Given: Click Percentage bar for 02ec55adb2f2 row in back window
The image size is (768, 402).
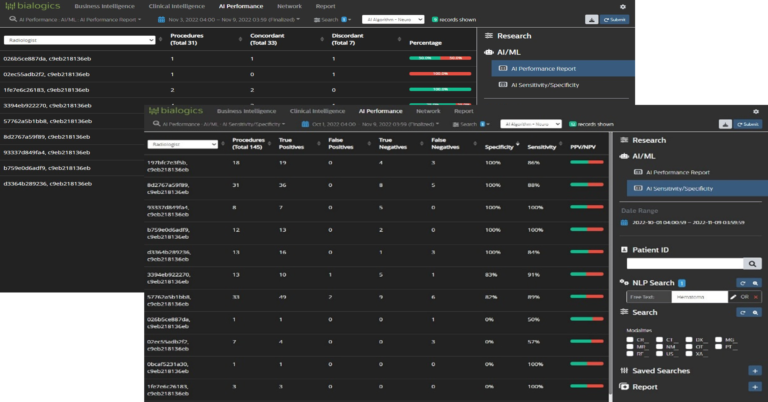Looking at the screenshot, I should pos(440,74).
